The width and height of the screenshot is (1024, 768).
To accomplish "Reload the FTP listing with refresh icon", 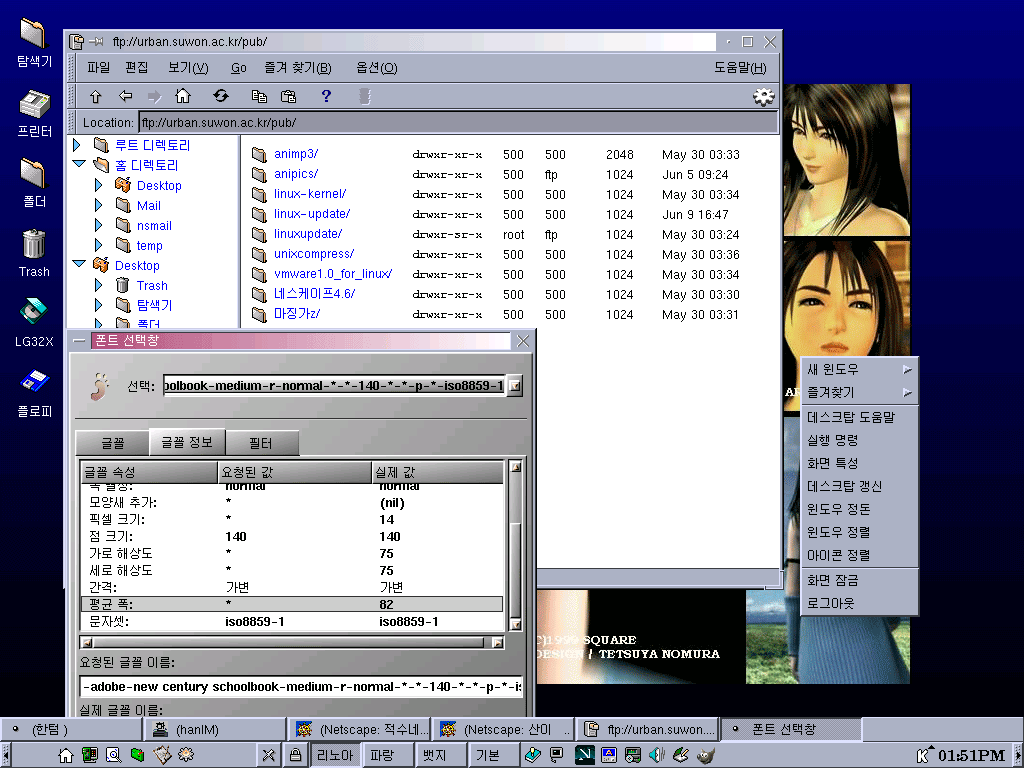I will pos(221,97).
